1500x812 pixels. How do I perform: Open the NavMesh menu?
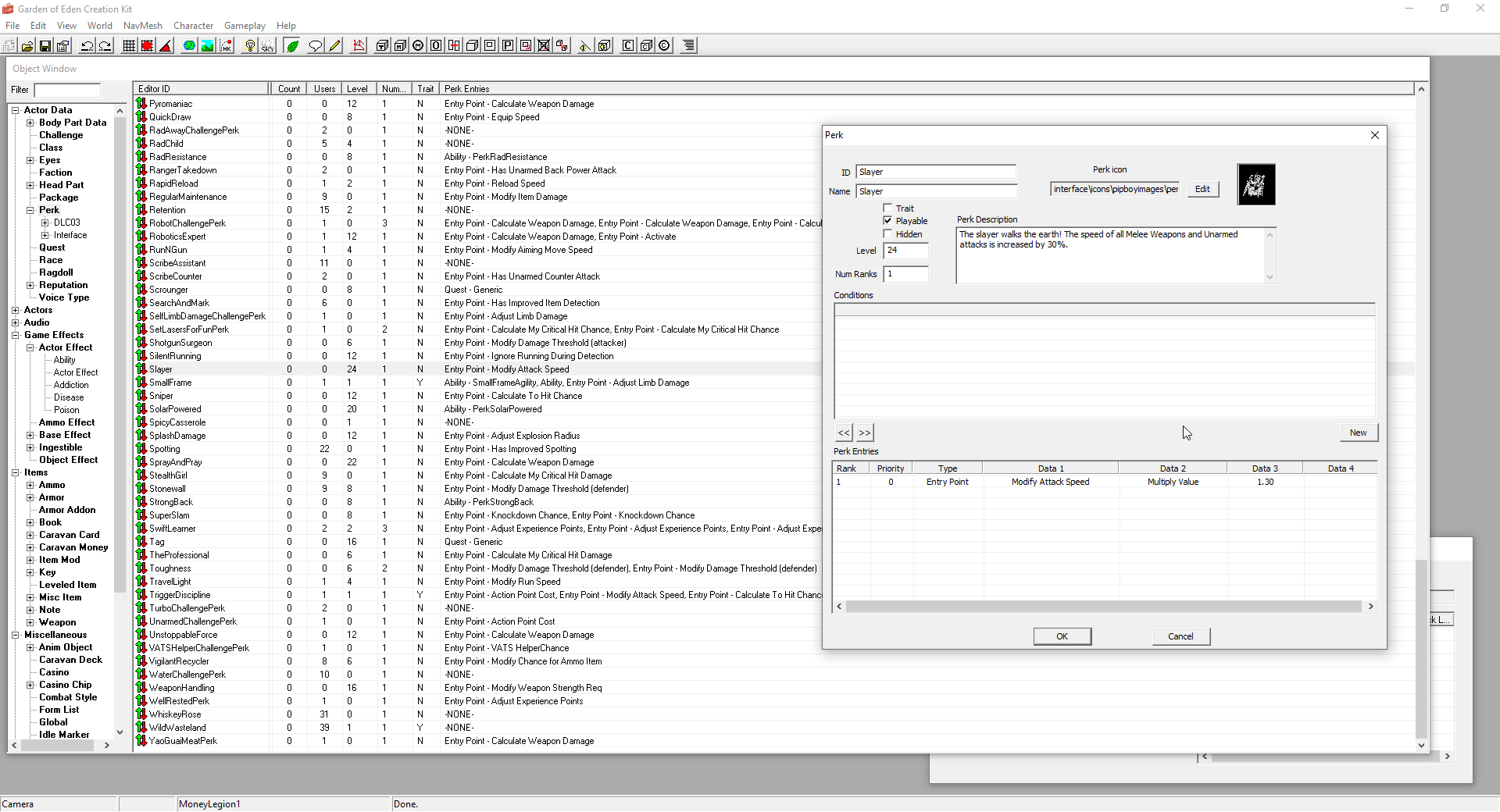(142, 26)
